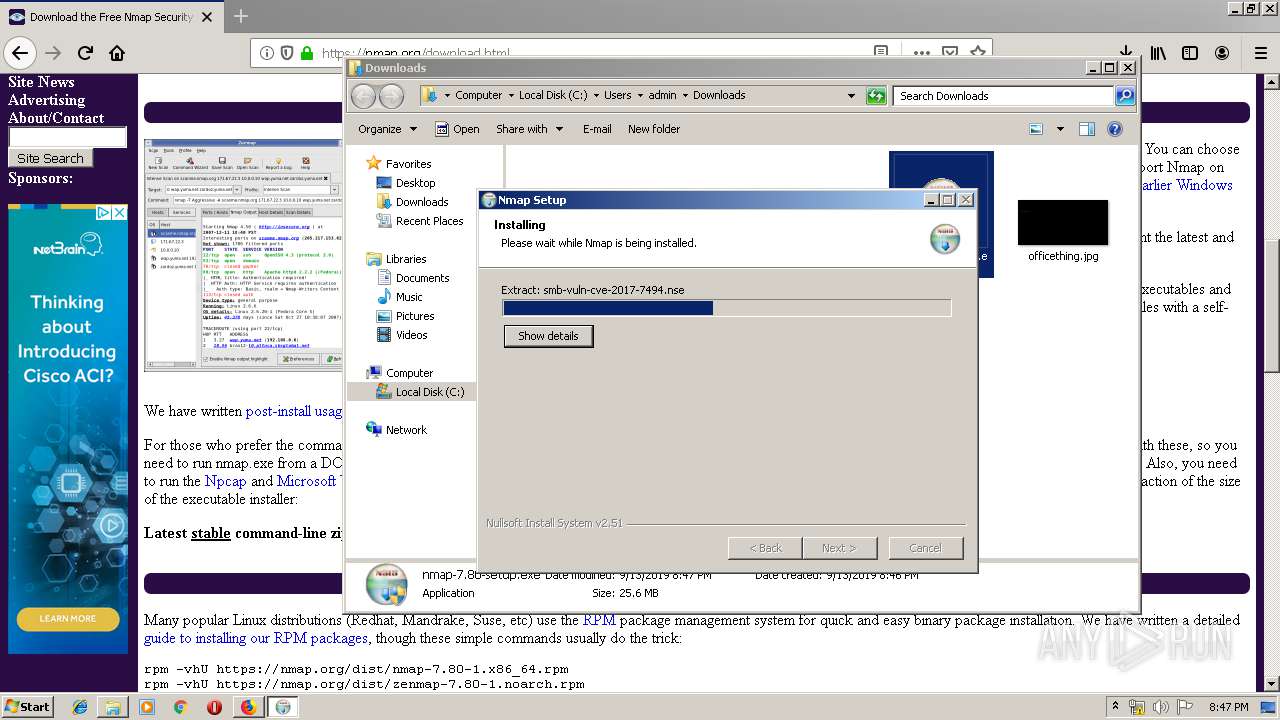
Task: Click the Windows Explorer taskbar icon
Action: [113, 707]
